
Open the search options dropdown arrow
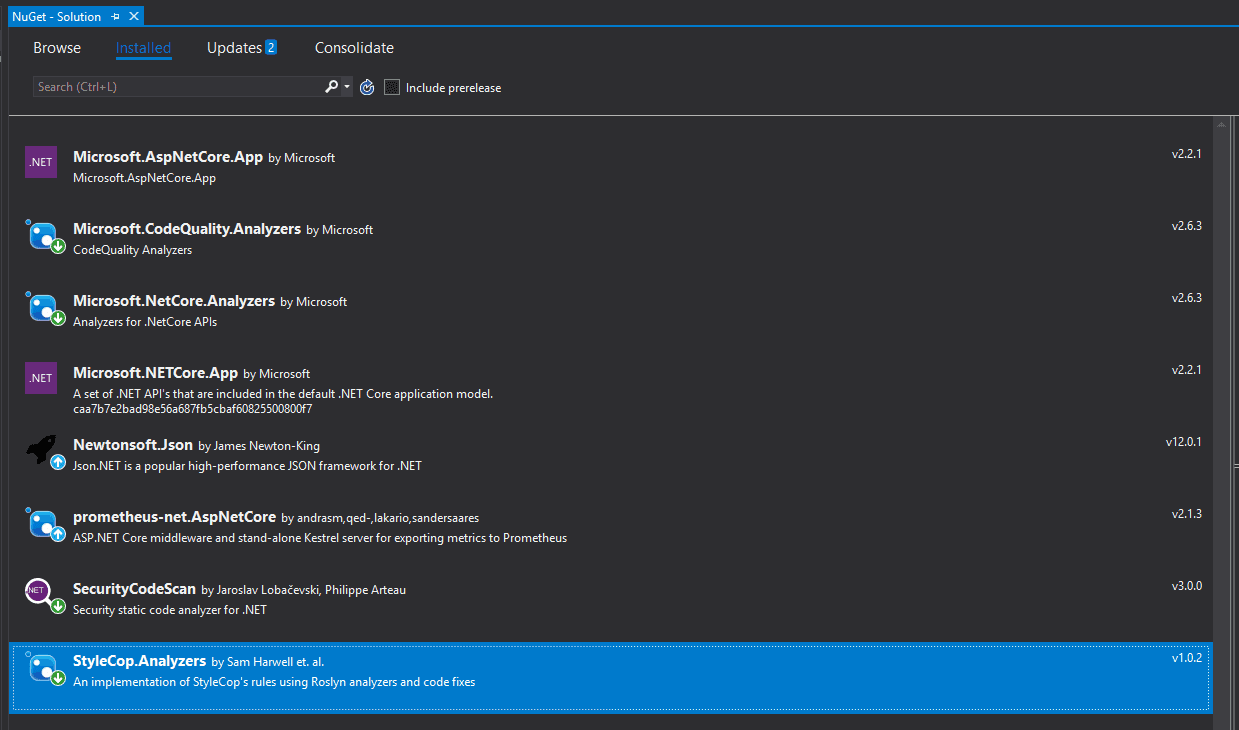347,87
